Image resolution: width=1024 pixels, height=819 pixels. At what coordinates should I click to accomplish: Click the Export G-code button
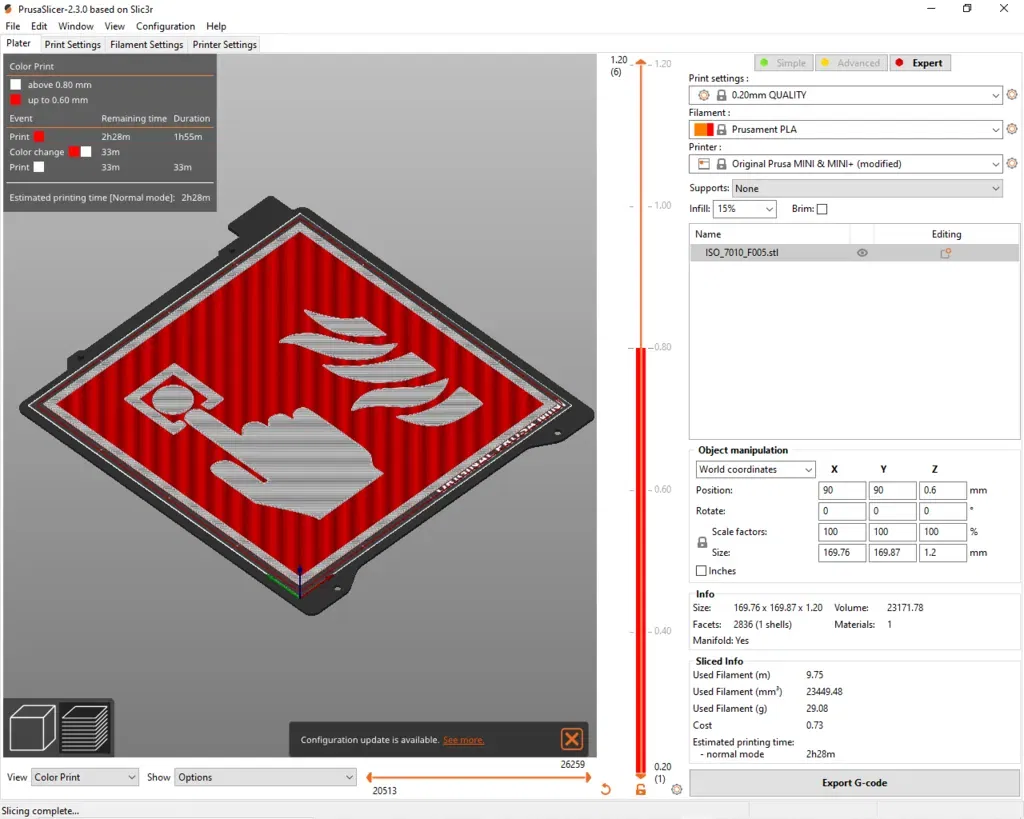tap(854, 782)
